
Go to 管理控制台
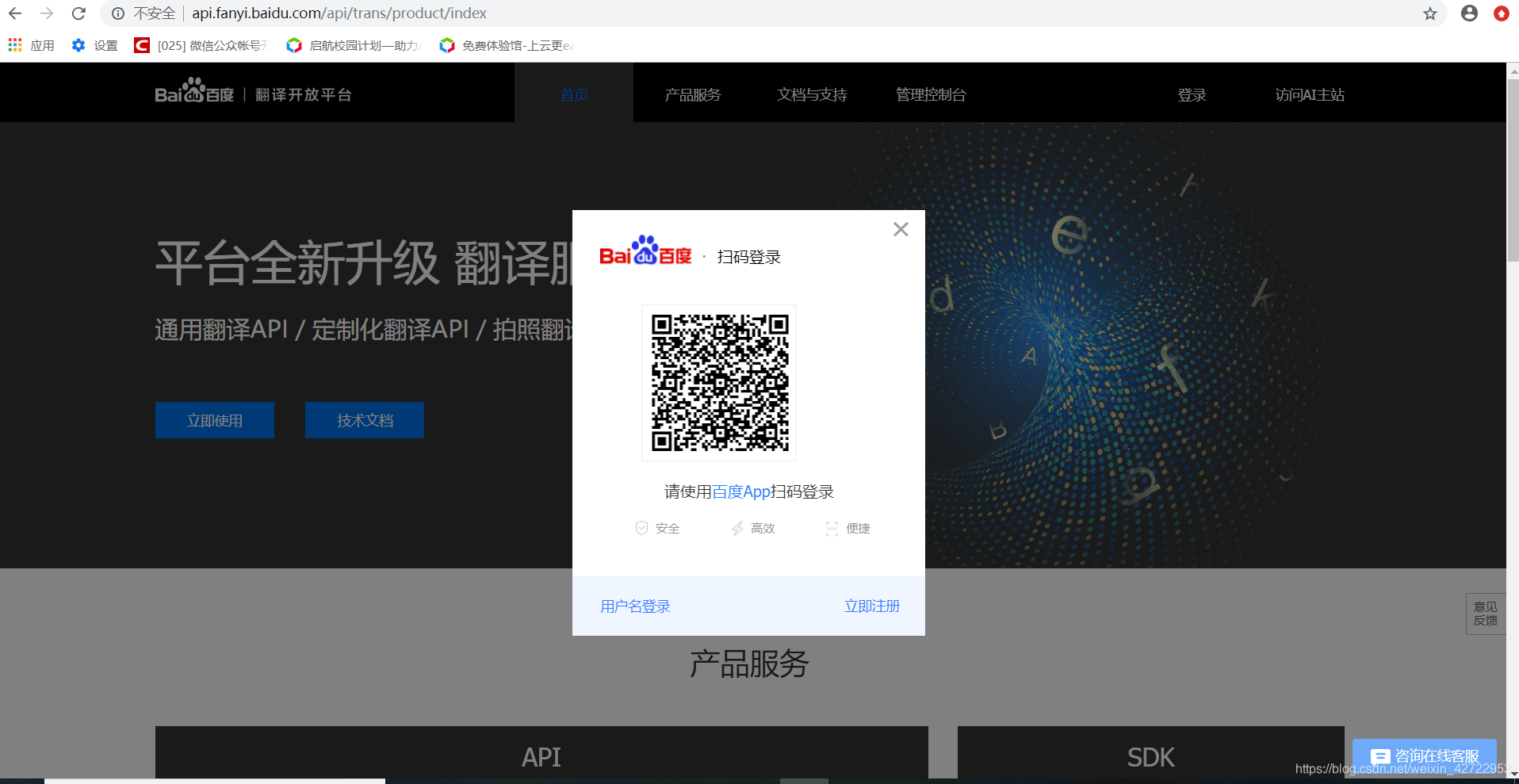click(x=931, y=94)
